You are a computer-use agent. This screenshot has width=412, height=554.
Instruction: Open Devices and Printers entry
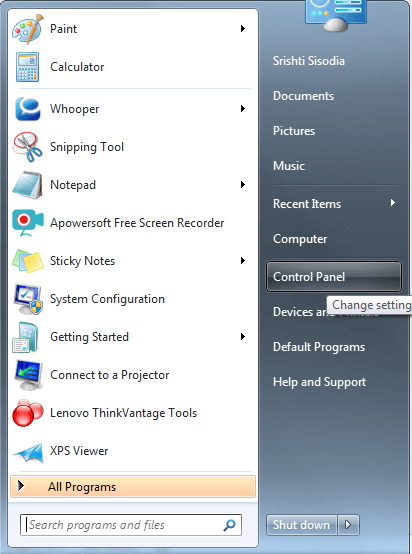(299, 312)
